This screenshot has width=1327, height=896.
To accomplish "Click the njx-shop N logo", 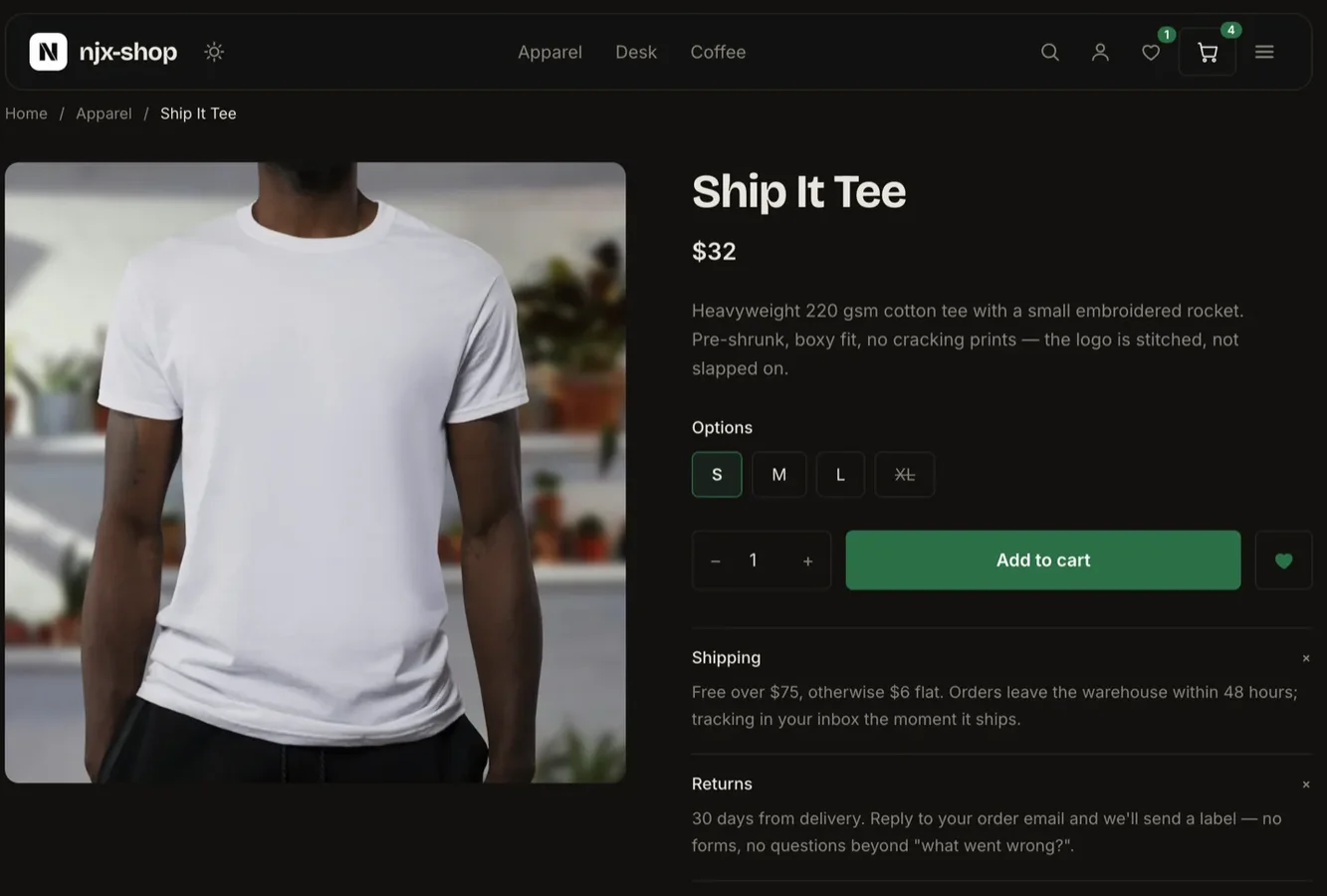I will coord(48,52).
